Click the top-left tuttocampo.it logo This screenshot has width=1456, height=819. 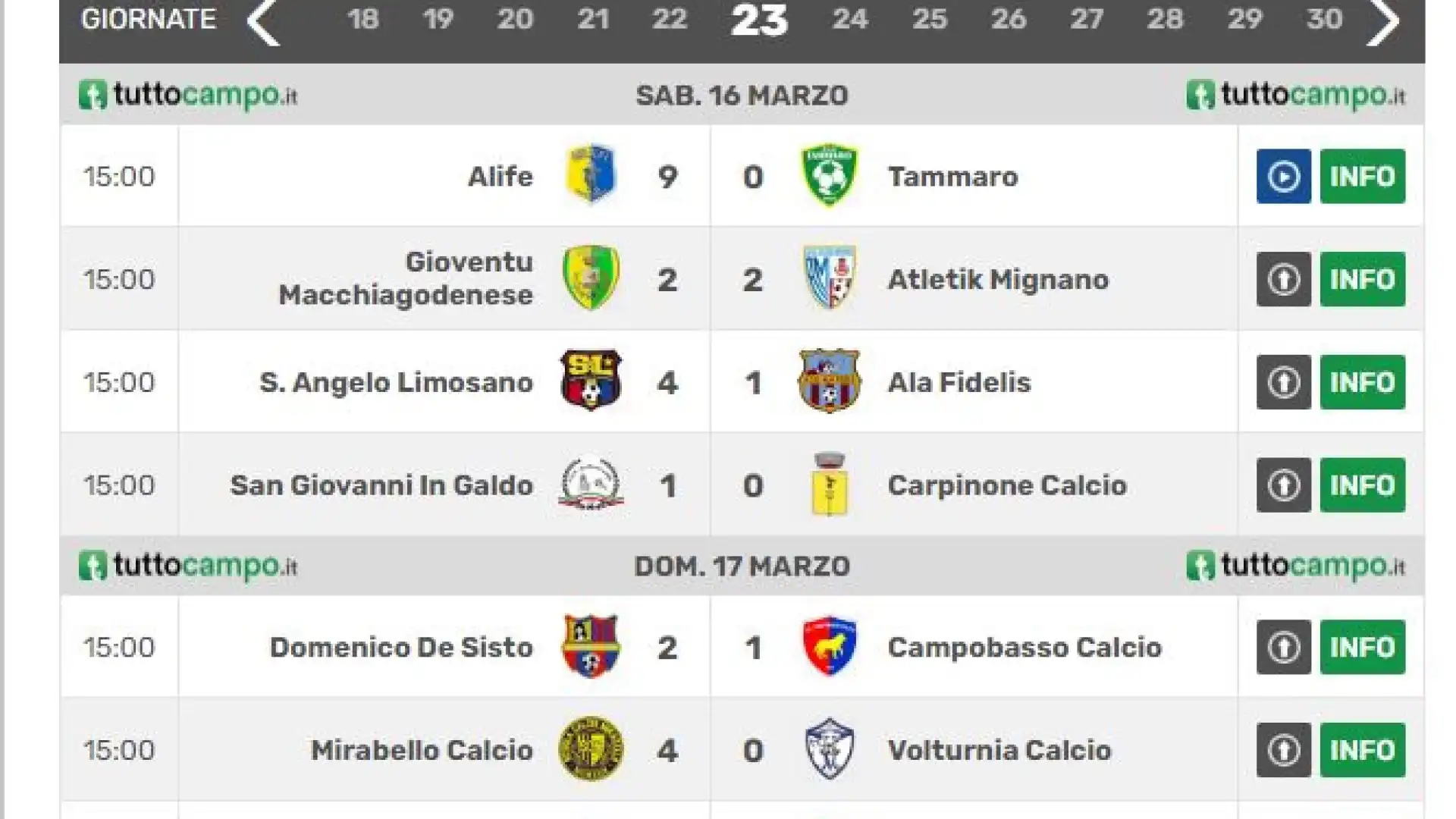tap(188, 96)
